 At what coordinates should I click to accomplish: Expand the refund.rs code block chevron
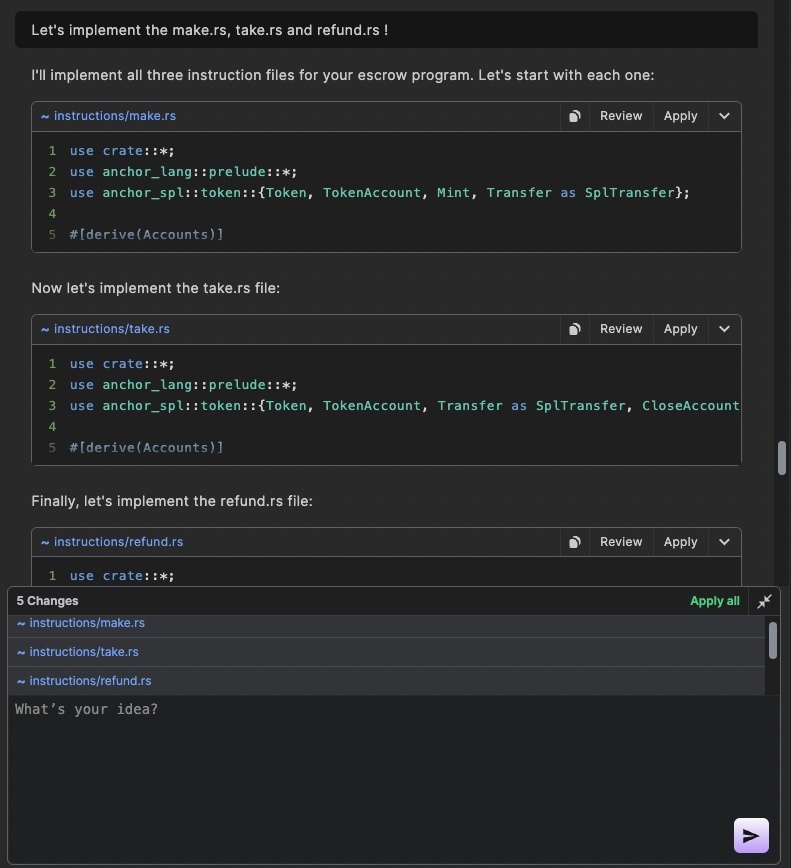(724, 542)
